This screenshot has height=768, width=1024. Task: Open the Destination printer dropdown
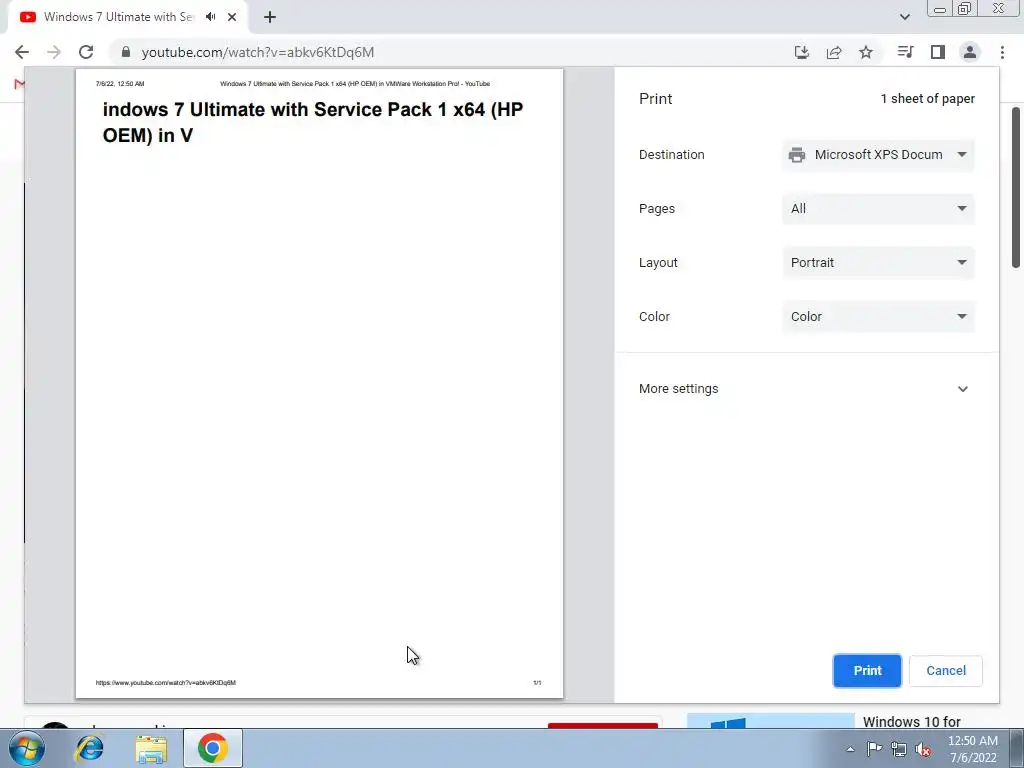(878, 155)
